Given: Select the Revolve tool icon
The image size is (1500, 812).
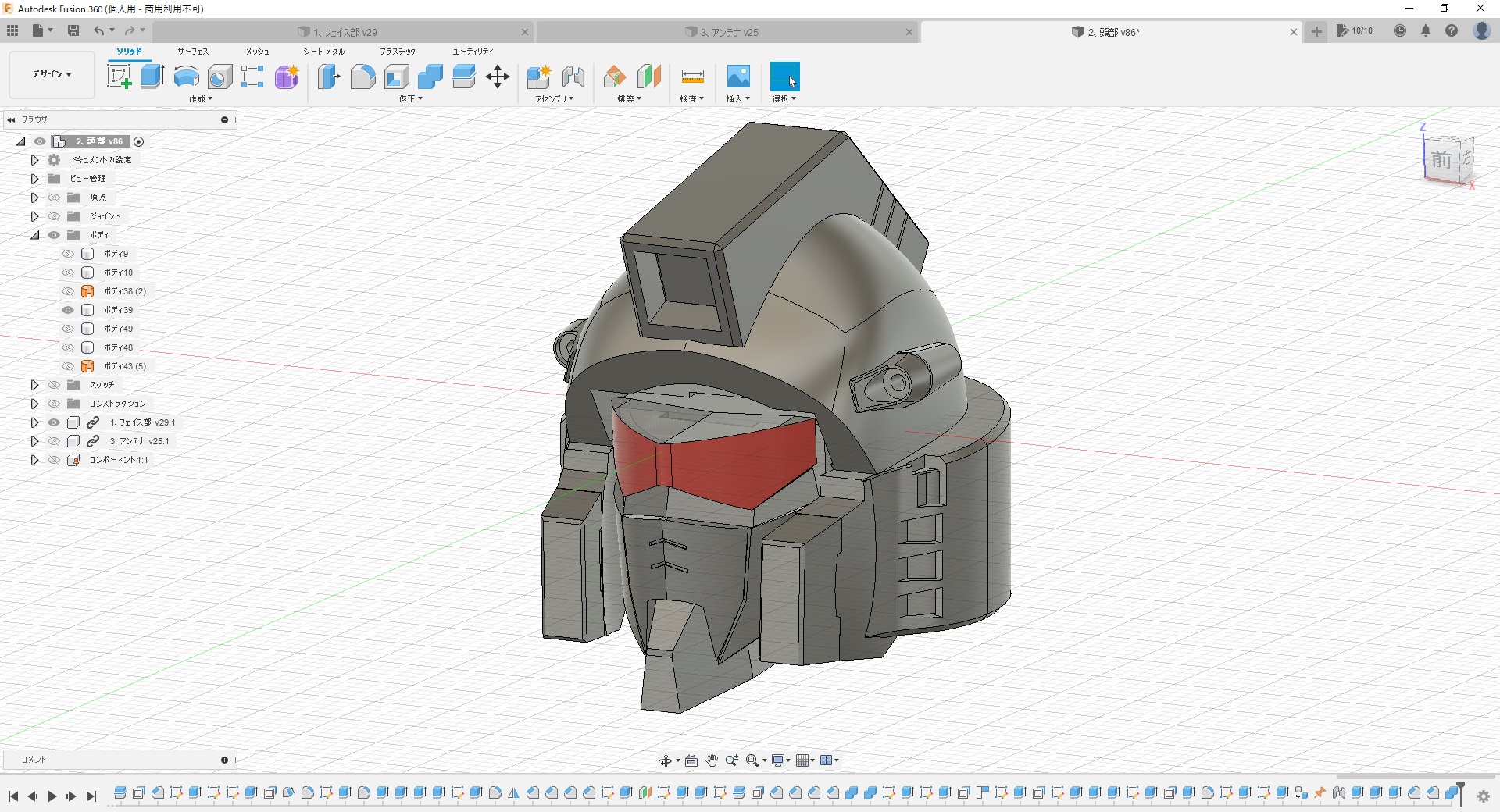Looking at the screenshot, I should [186, 77].
